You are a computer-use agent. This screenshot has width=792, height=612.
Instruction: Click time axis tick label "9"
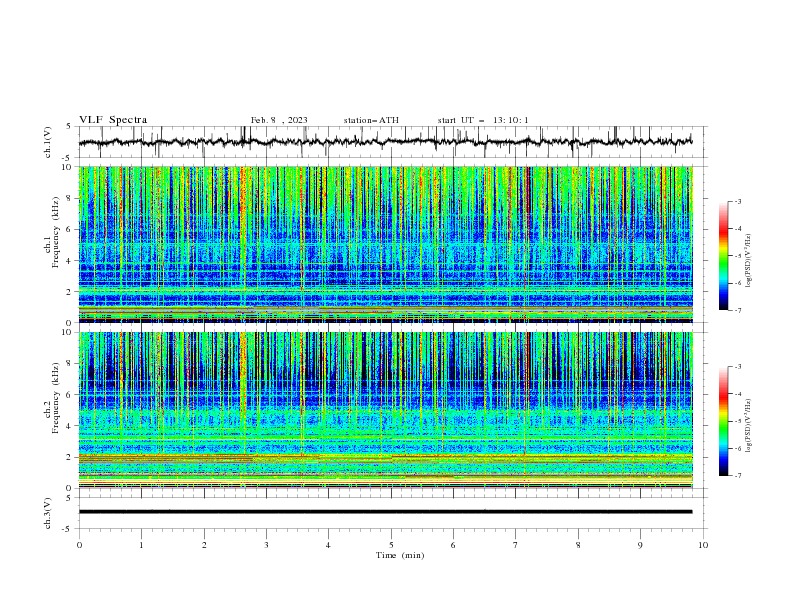(x=640, y=545)
